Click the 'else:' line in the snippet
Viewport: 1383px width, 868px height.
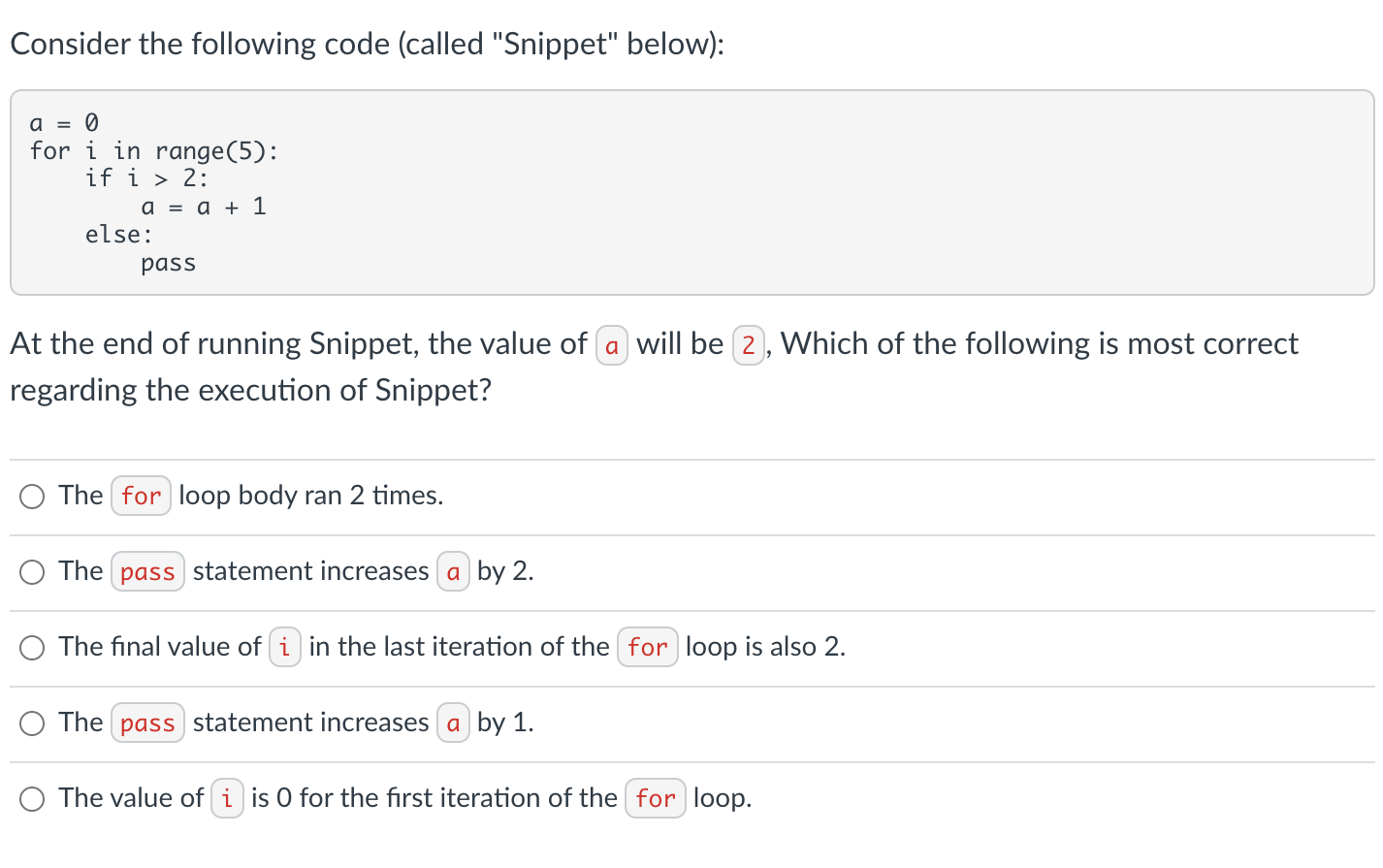pos(118,235)
